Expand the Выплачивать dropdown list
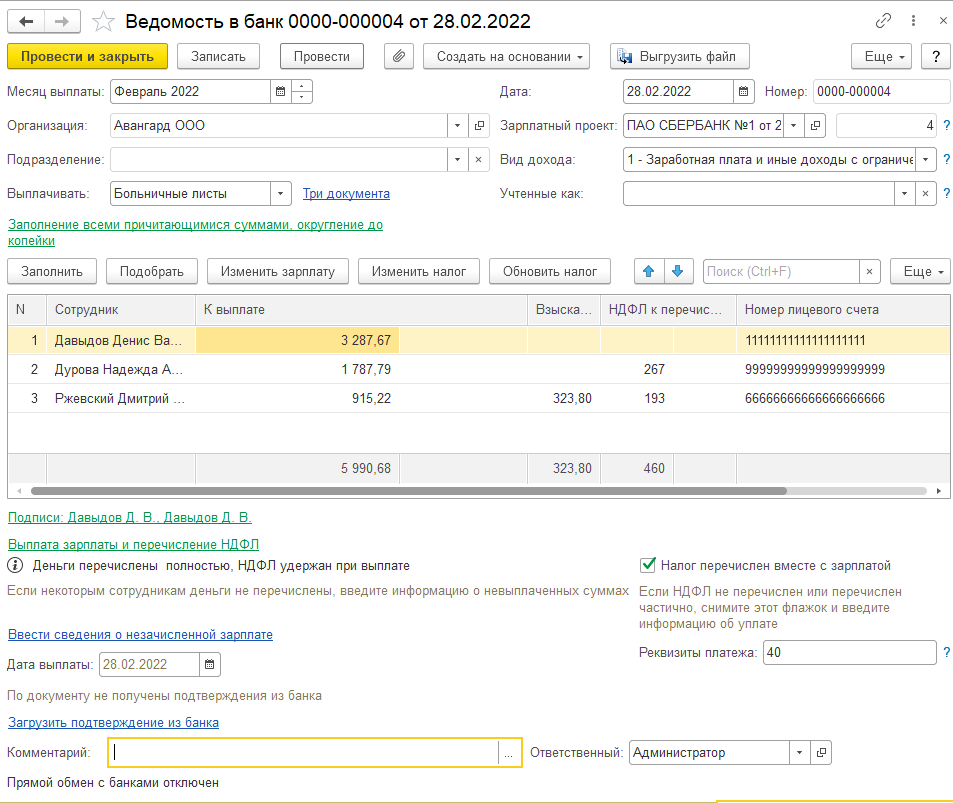This screenshot has width=953, height=803. (x=281, y=194)
